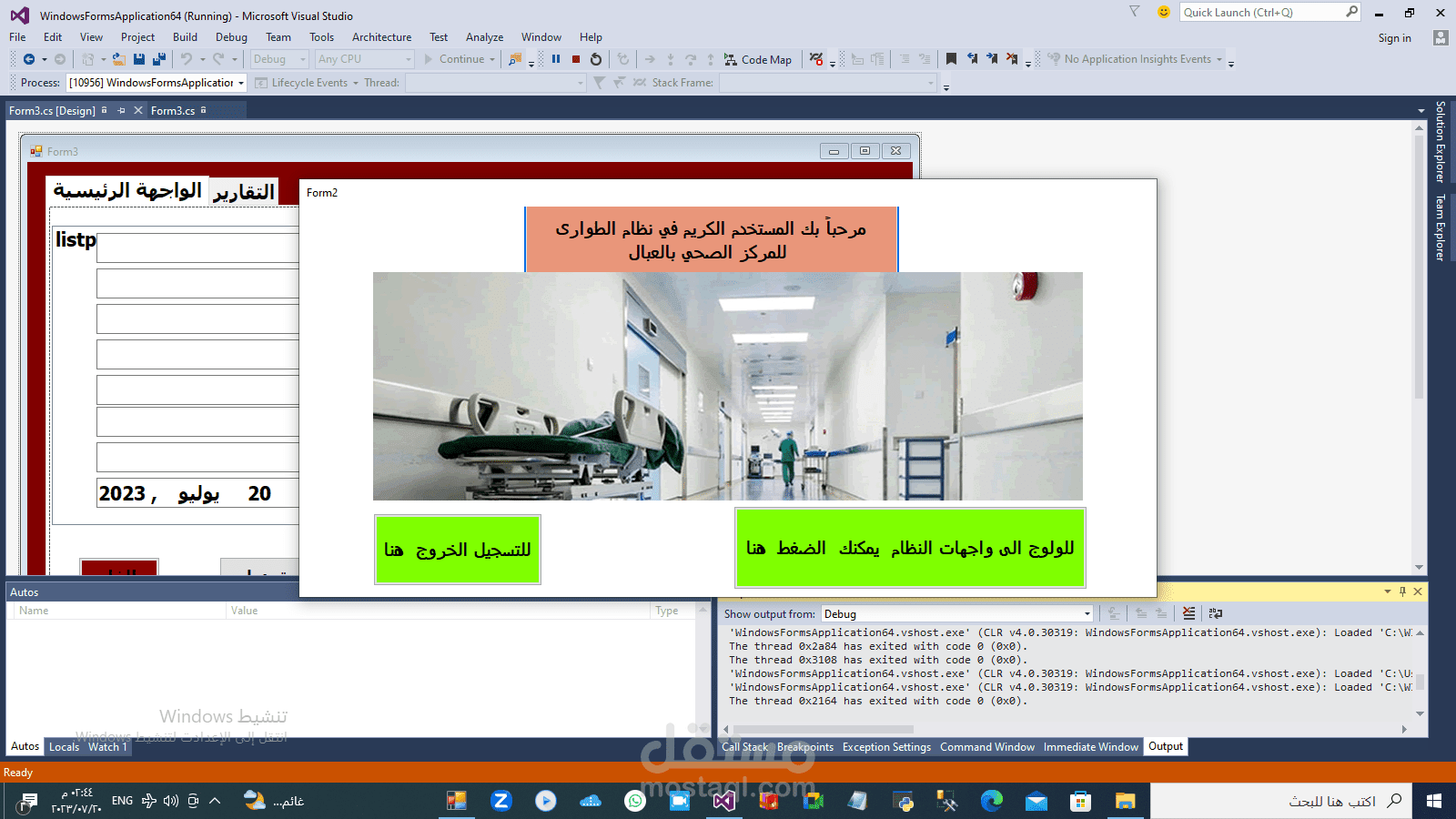Open Code Map from toolbar
The image size is (1456, 819).
tap(758, 59)
